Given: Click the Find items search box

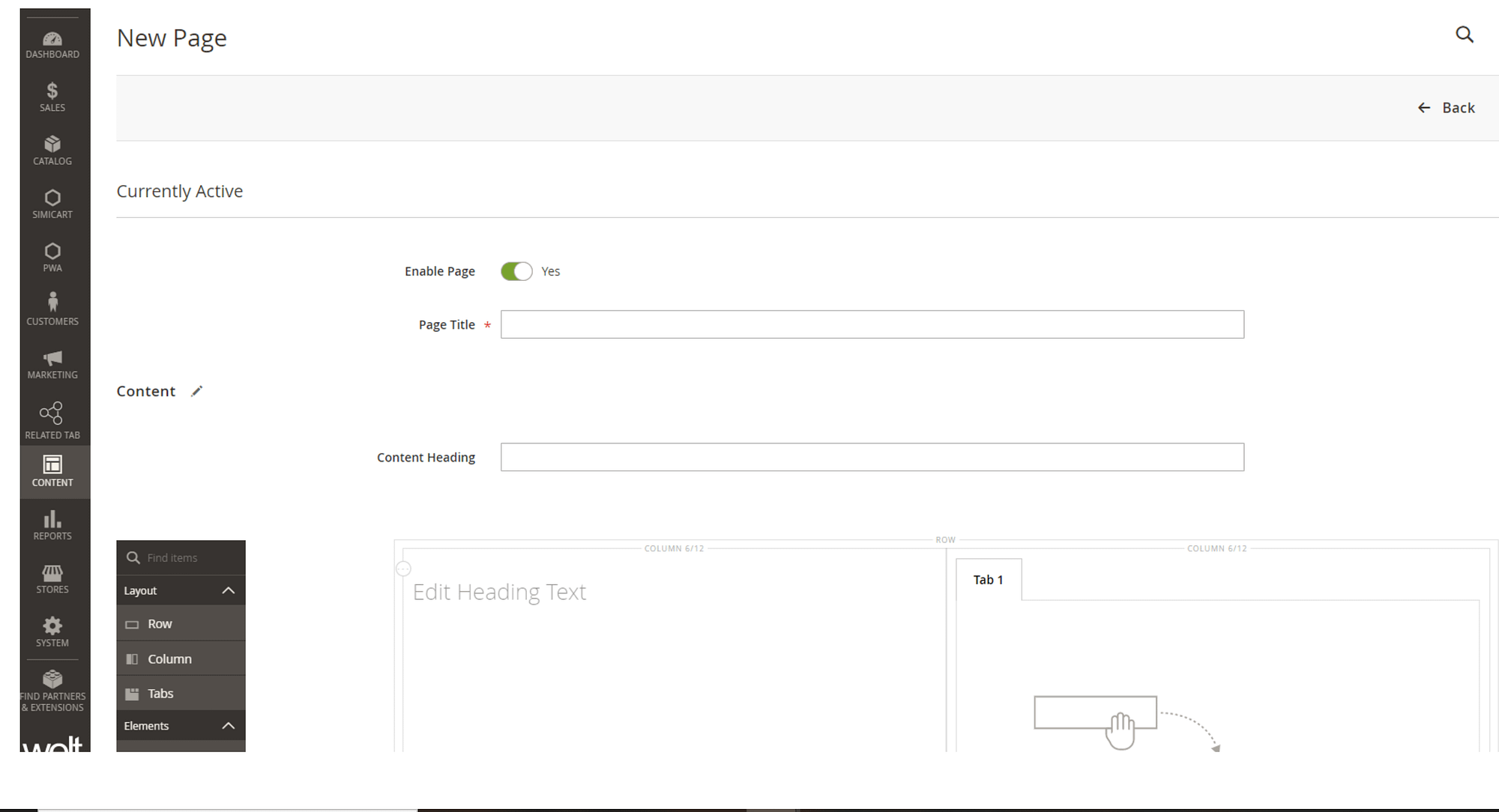Looking at the screenshot, I should point(181,557).
